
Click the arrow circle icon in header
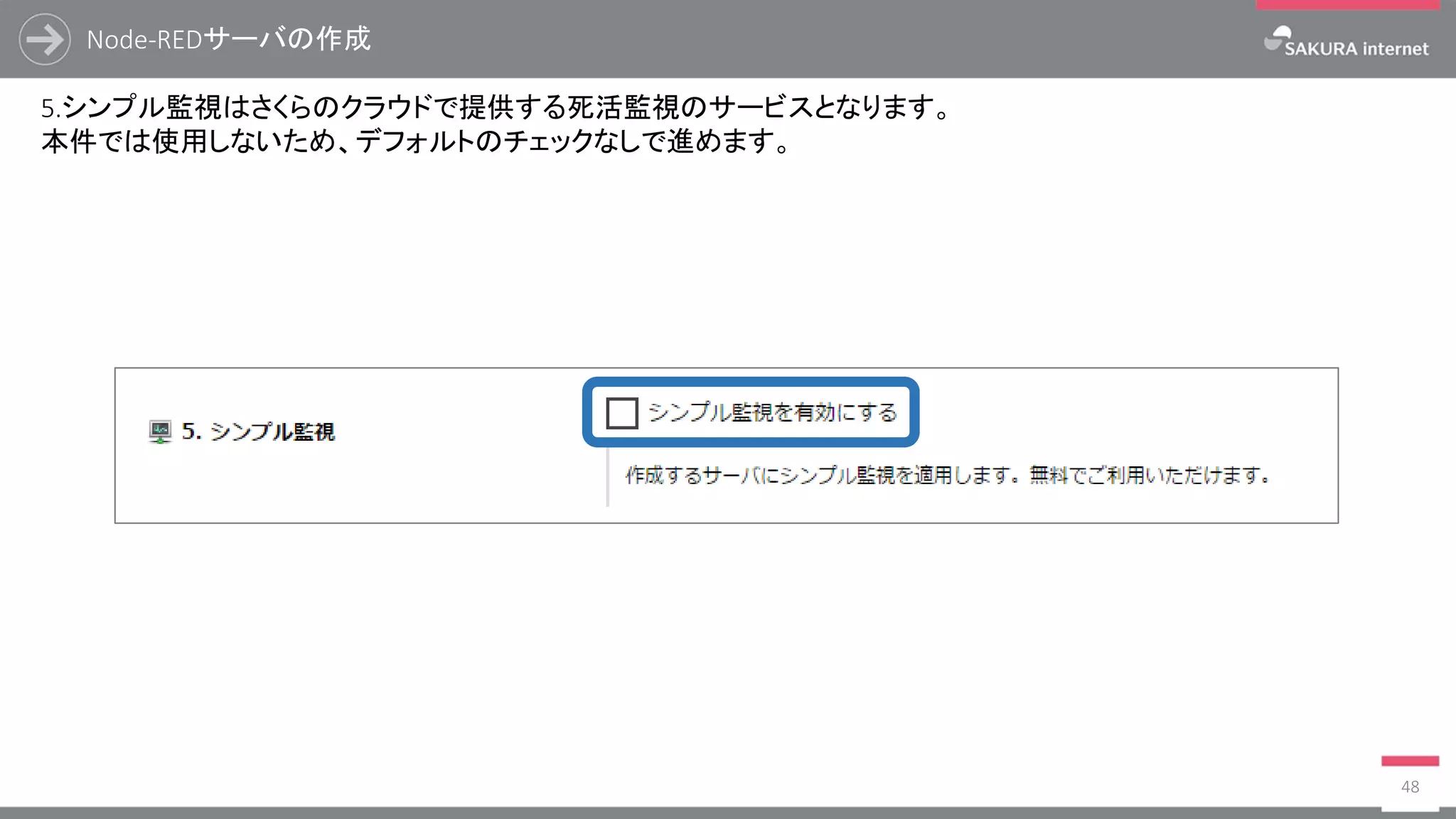coord(45,39)
